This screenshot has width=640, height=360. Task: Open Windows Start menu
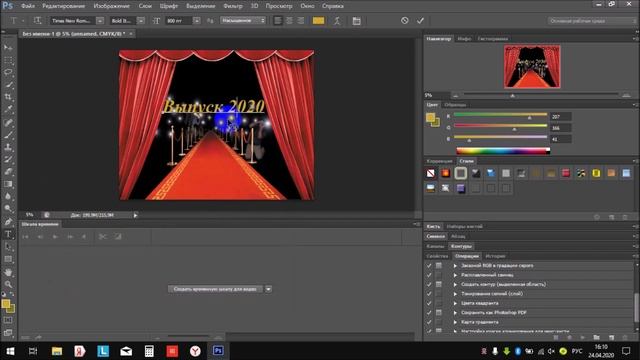pyautogui.click(x=10, y=351)
